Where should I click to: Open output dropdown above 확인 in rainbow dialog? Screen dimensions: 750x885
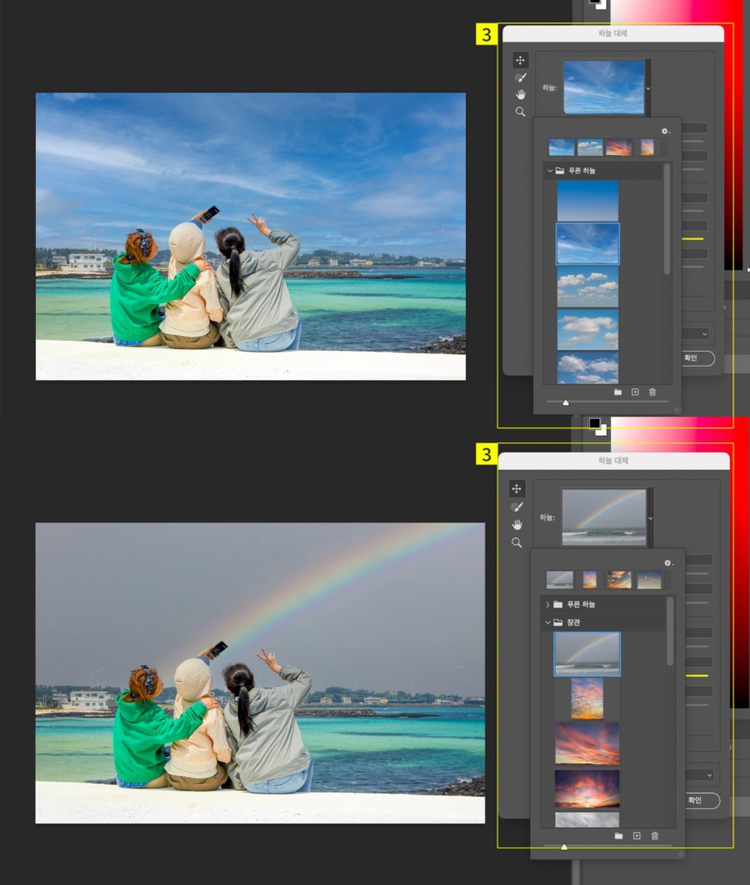(699, 775)
